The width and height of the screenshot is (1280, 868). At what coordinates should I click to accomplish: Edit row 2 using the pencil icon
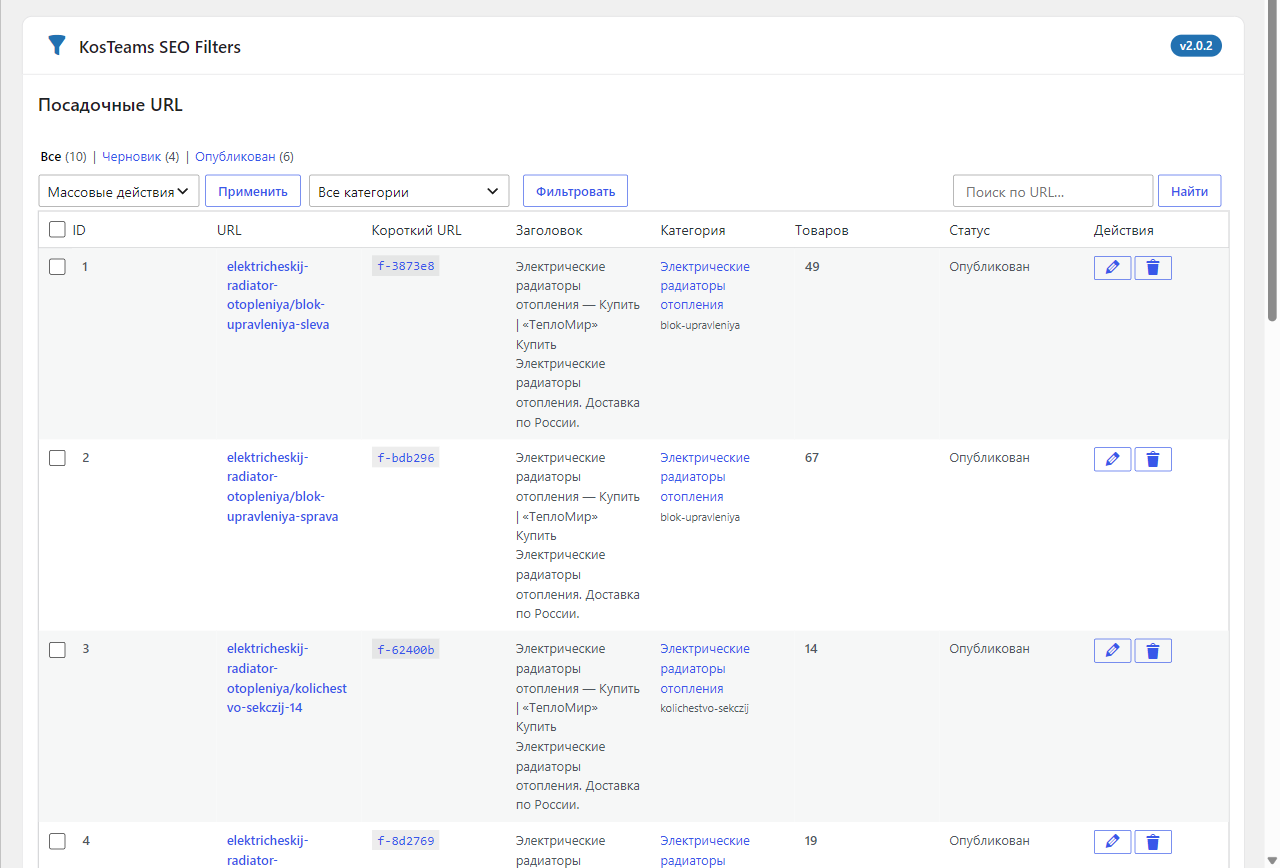point(1112,459)
